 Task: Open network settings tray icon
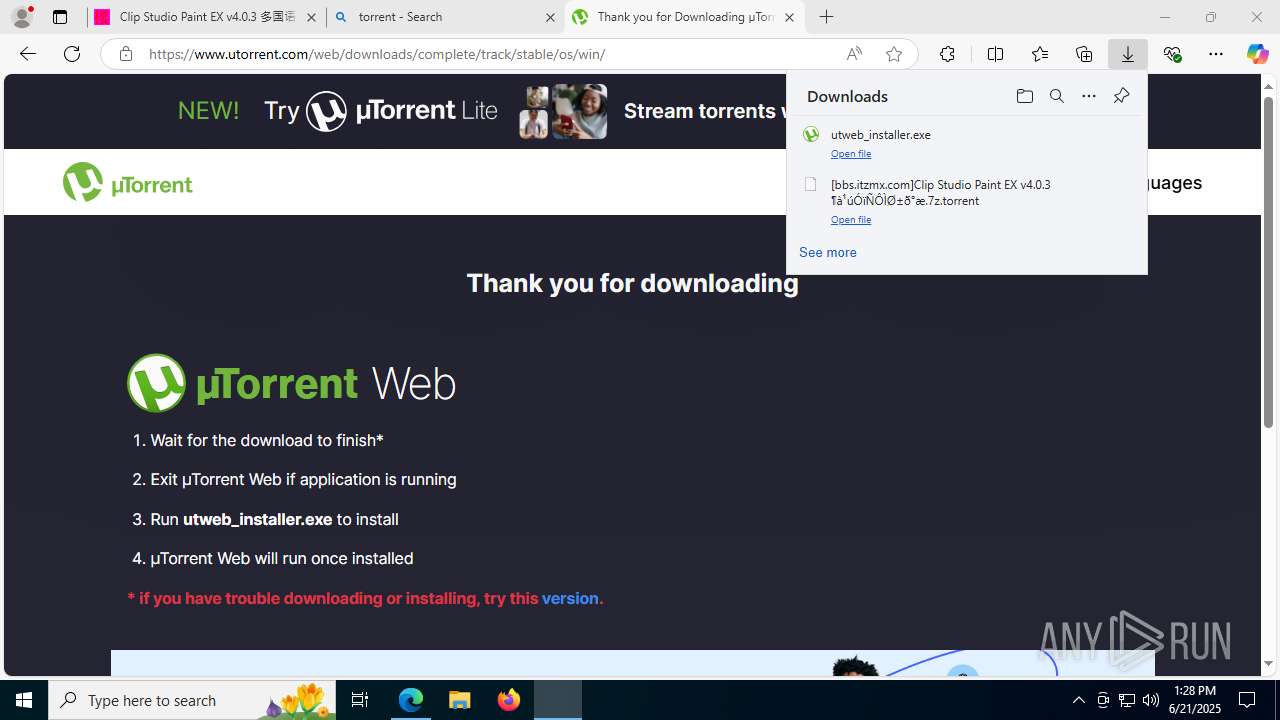click(1127, 700)
